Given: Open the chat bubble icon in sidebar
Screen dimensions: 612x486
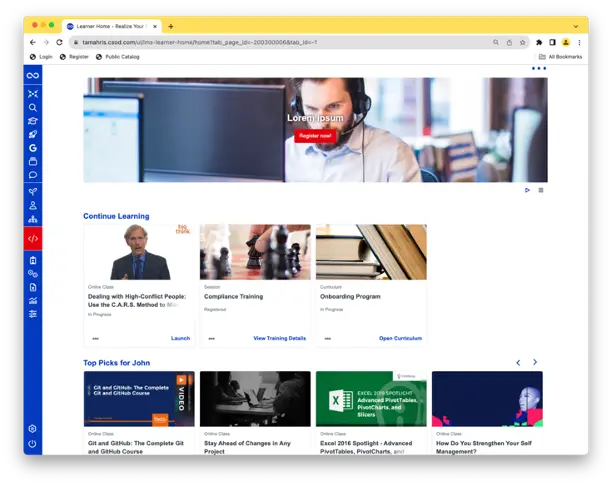Looking at the screenshot, I should [33, 175].
